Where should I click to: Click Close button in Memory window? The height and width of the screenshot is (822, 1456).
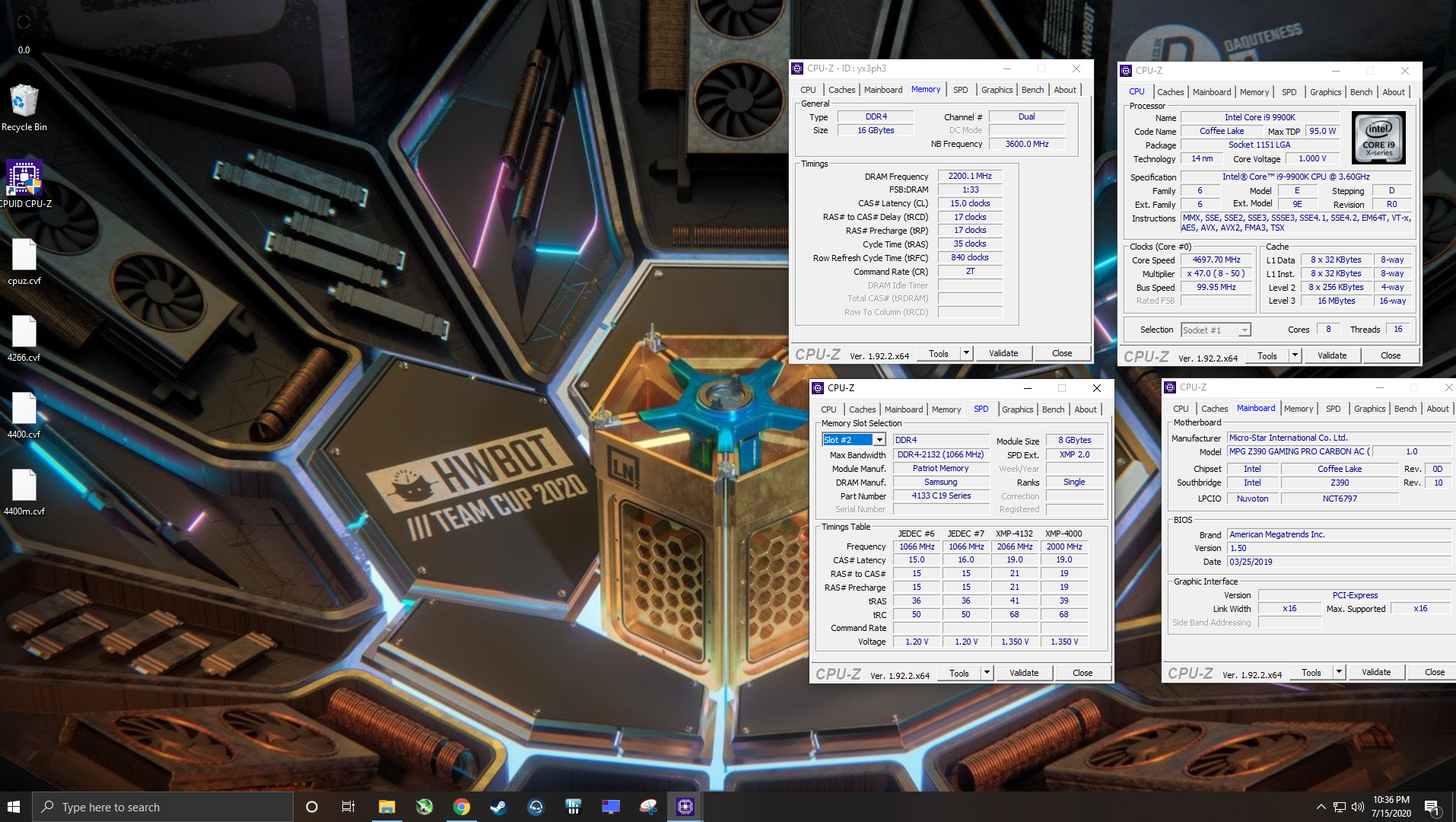(x=1062, y=353)
